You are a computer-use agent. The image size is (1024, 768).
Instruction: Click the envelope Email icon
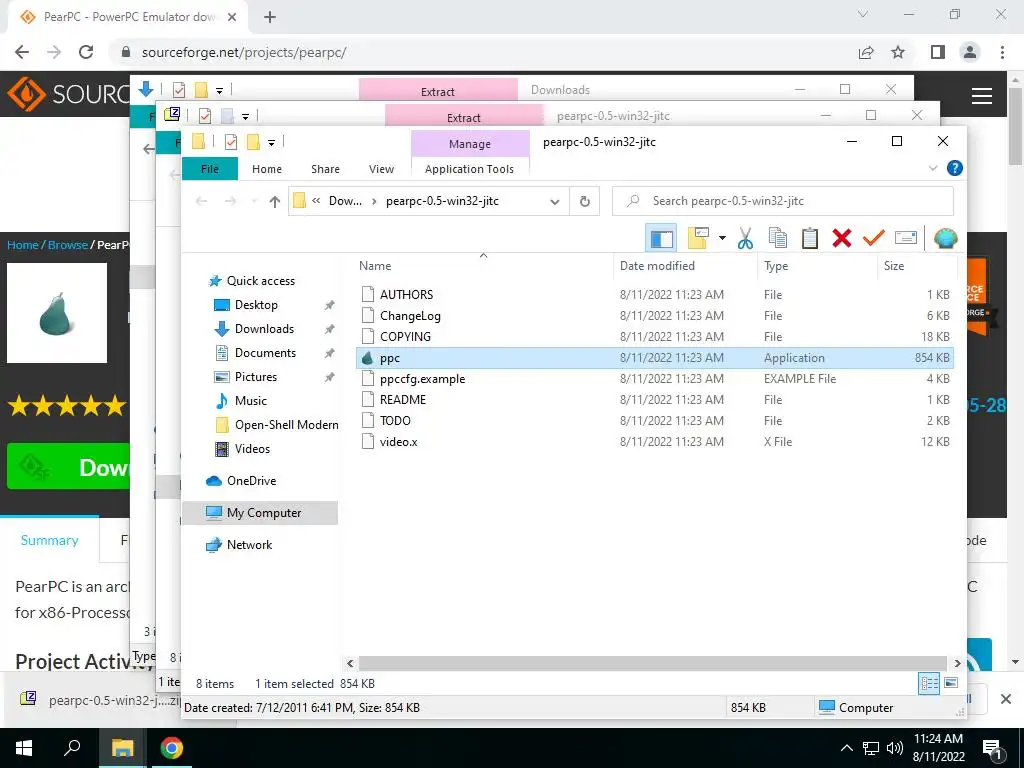point(906,238)
